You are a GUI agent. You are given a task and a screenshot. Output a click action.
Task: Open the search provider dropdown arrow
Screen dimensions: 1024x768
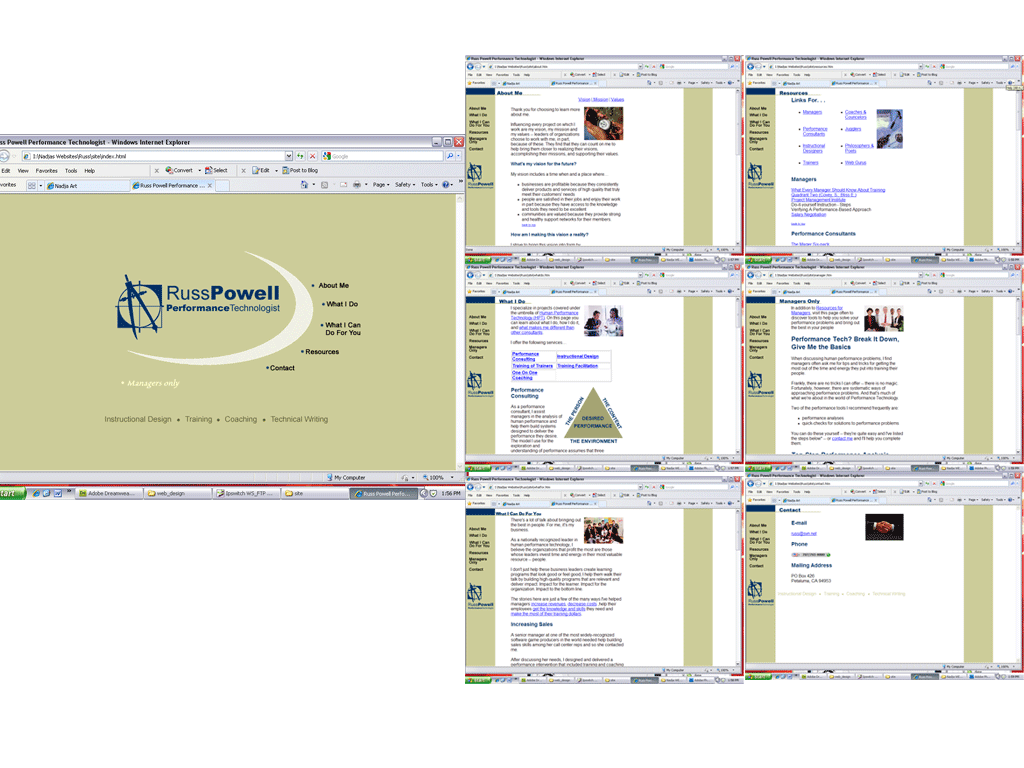click(x=458, y=156)
